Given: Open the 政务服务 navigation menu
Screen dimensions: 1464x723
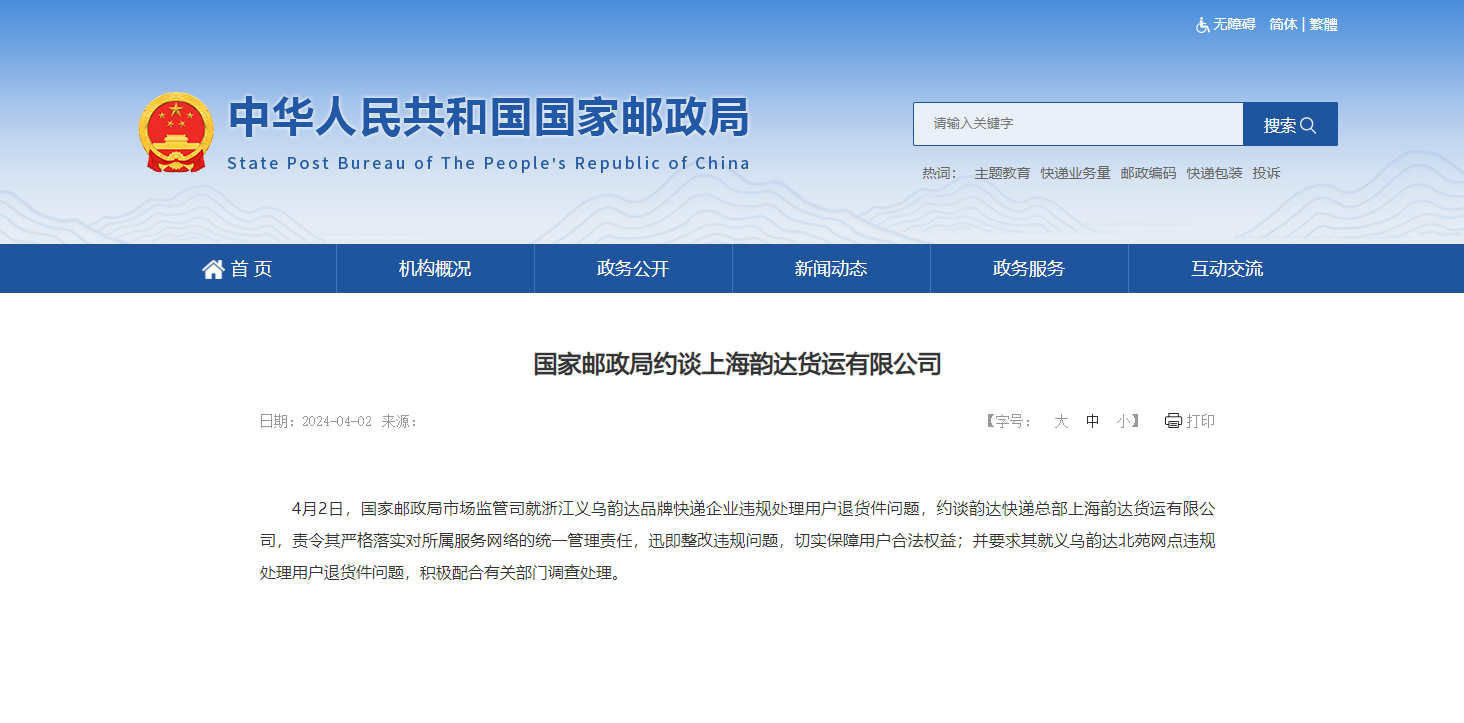Looking at the screenshot, I should 1029,269.
